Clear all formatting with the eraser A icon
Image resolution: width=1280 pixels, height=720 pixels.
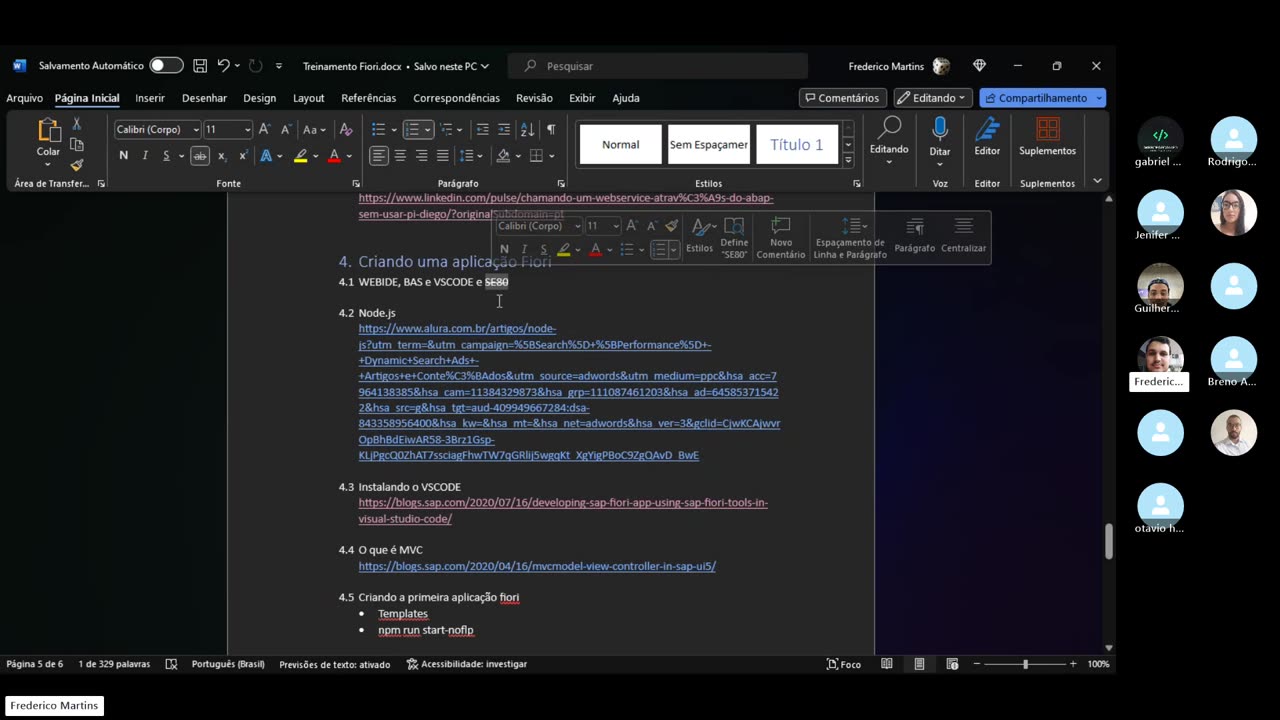346,129
